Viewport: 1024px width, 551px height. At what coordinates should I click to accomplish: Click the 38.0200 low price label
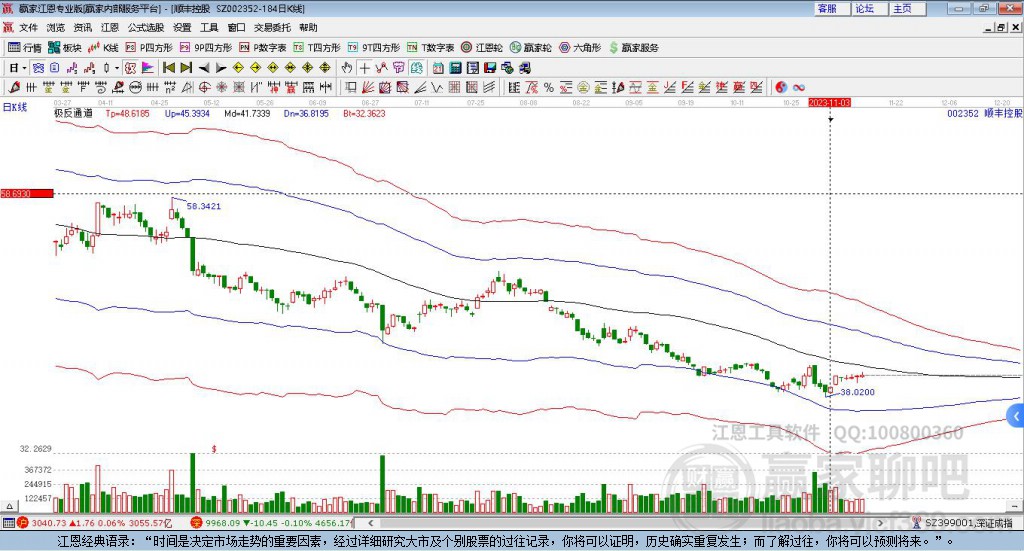tap(857, 392)
